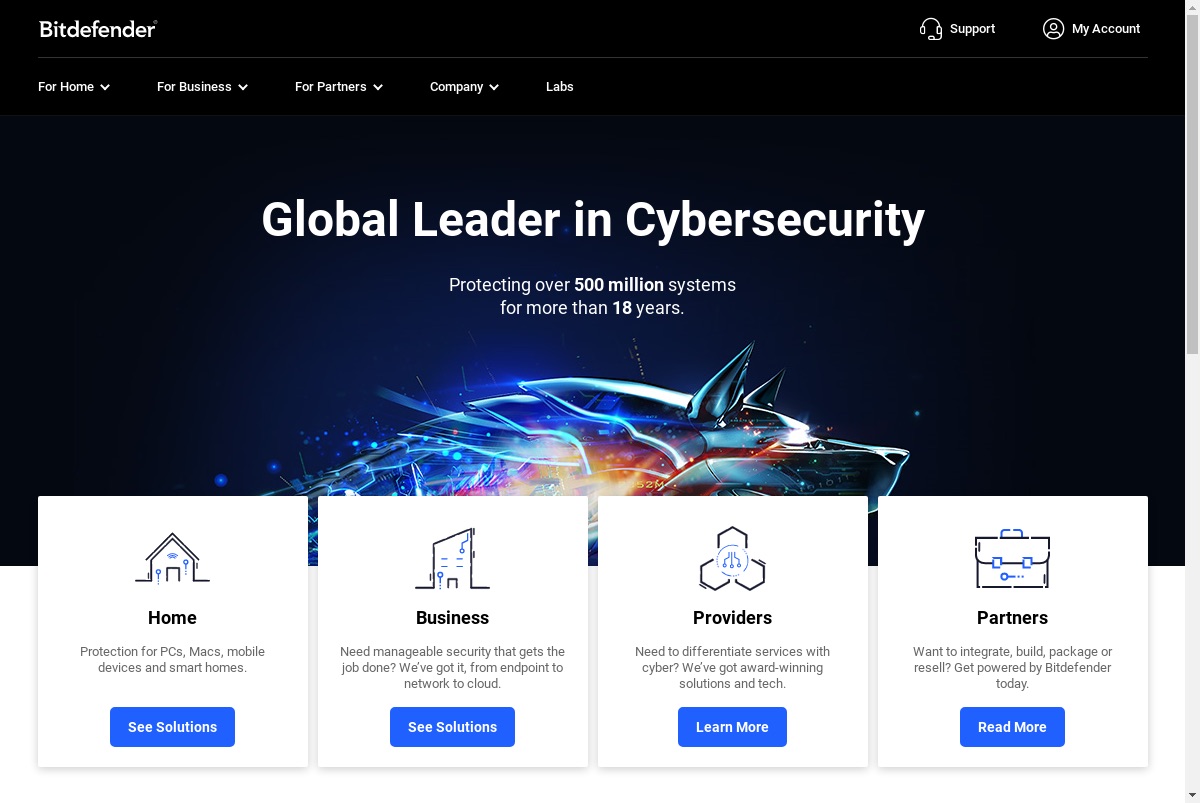Viewport: 1200px width, 803px height.
Task: Open the Support link text
Action: pyautogui.click(x=972, y=29)
